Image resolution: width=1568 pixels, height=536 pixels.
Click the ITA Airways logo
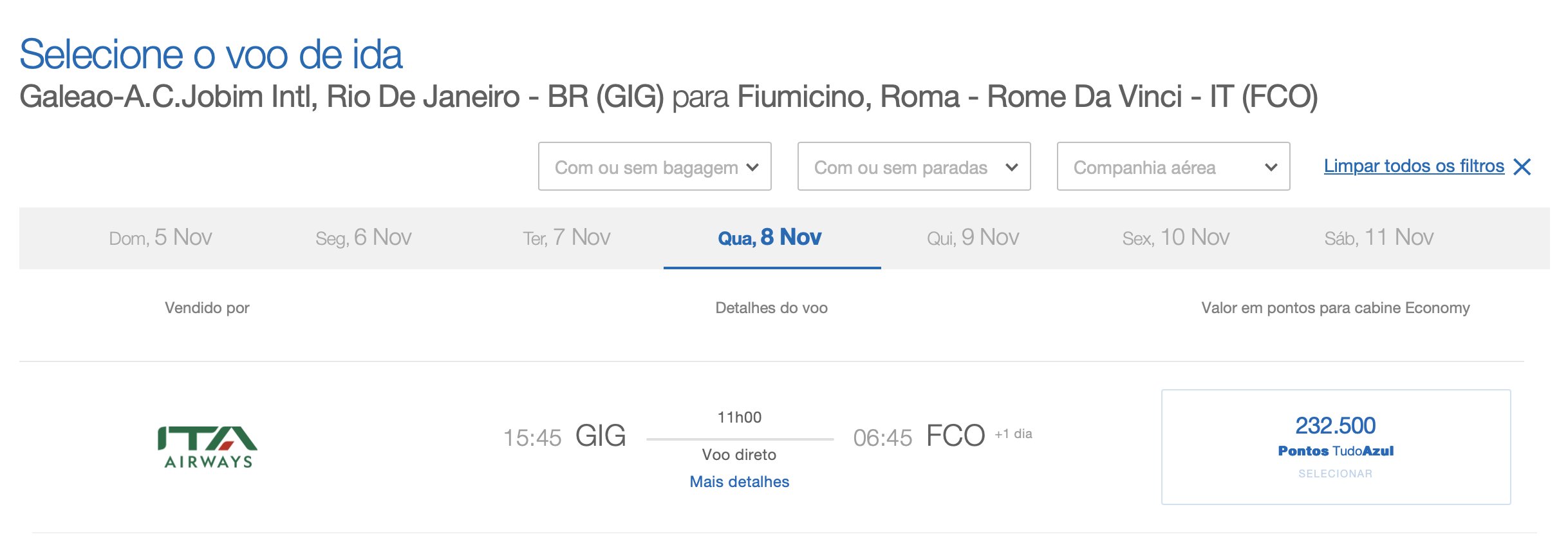(207, 446)
